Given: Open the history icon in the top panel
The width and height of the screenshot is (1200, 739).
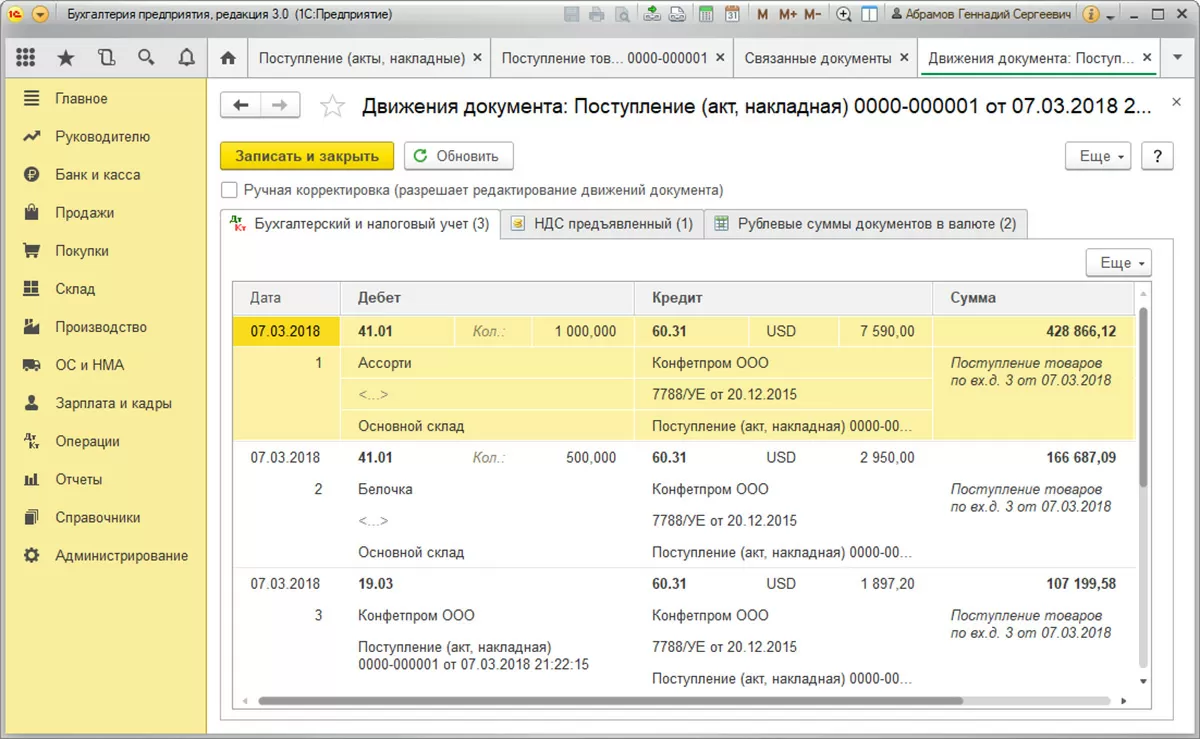Looking at the screenshot, I should coord(107,58).
